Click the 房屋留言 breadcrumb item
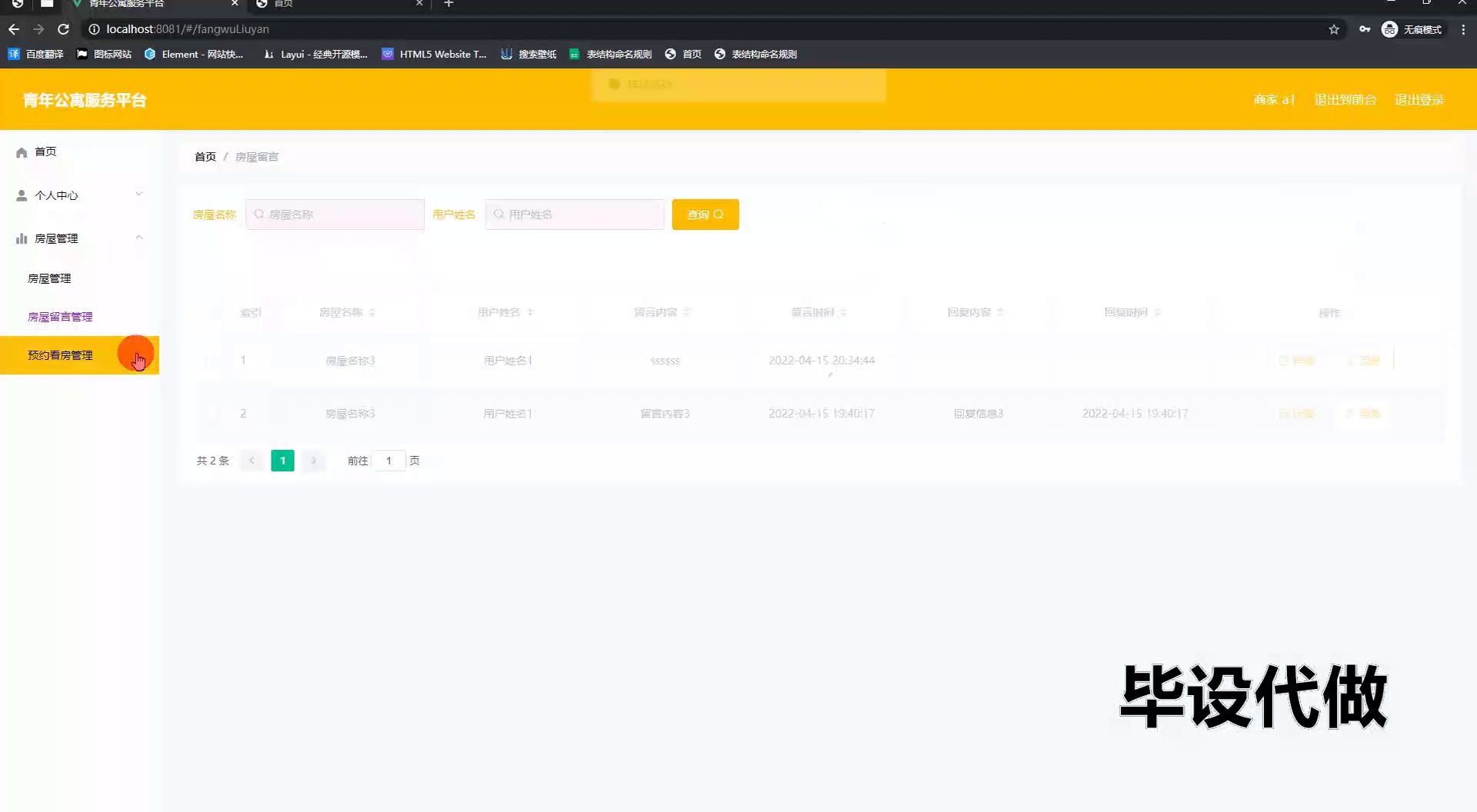The width and height of the screenshot is (1477, 812). point(257,157)
